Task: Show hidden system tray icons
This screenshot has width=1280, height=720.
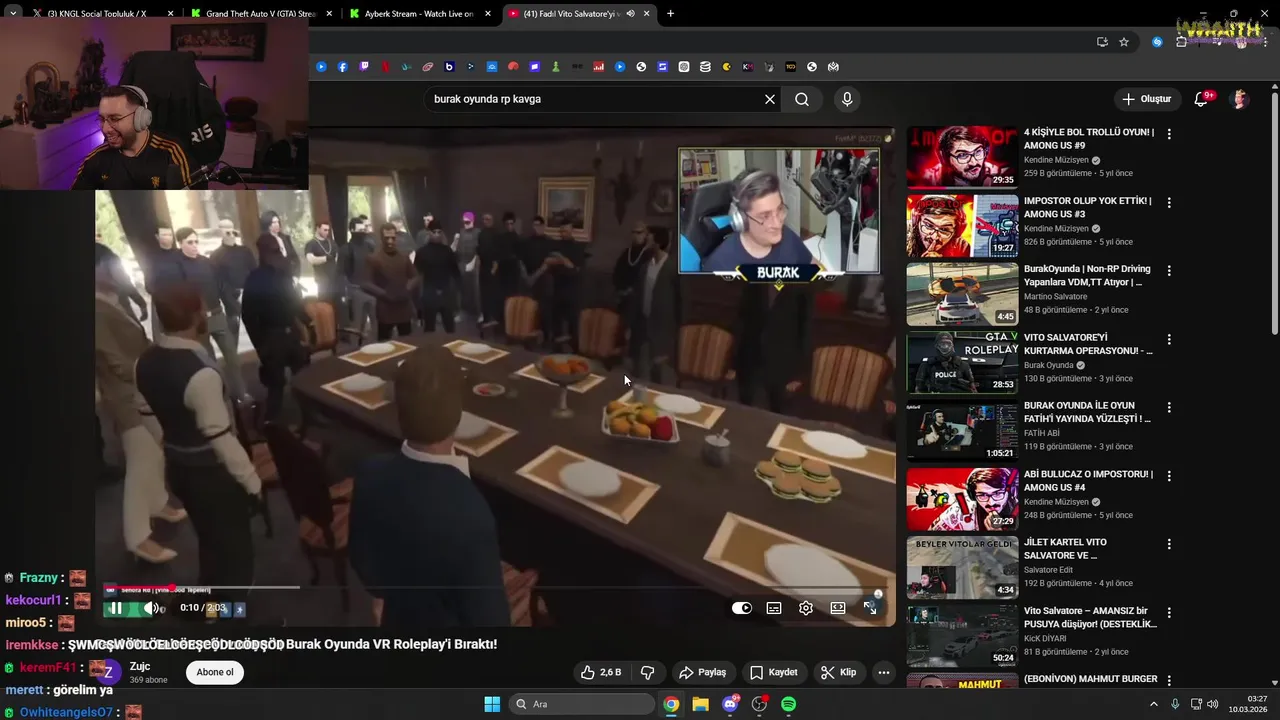Action: click(x=1153, y=704)
